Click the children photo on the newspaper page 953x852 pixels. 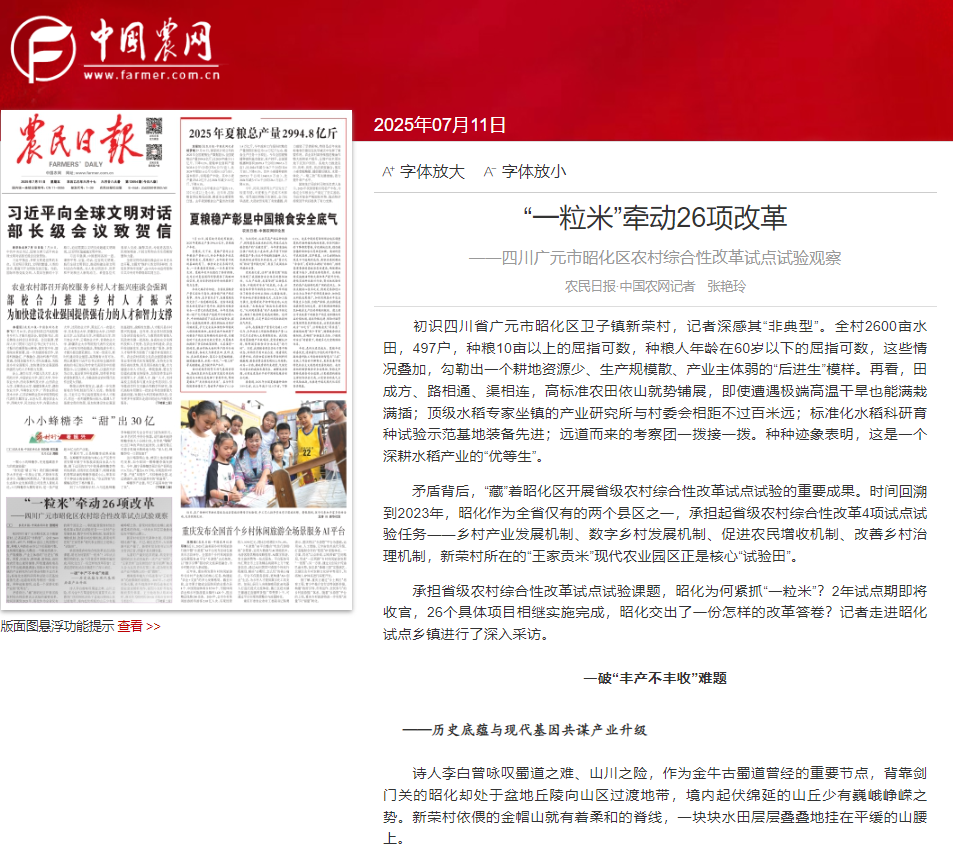pyautogui.click(x=264, y=452)
